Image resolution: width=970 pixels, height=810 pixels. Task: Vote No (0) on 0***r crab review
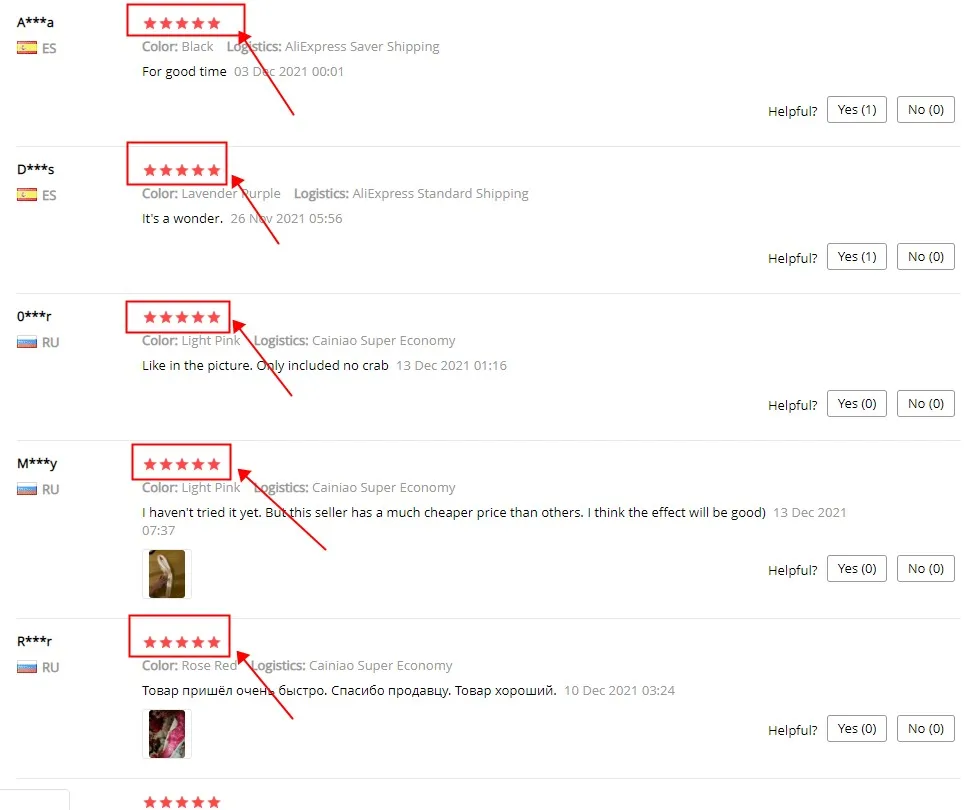click(925, 403)
